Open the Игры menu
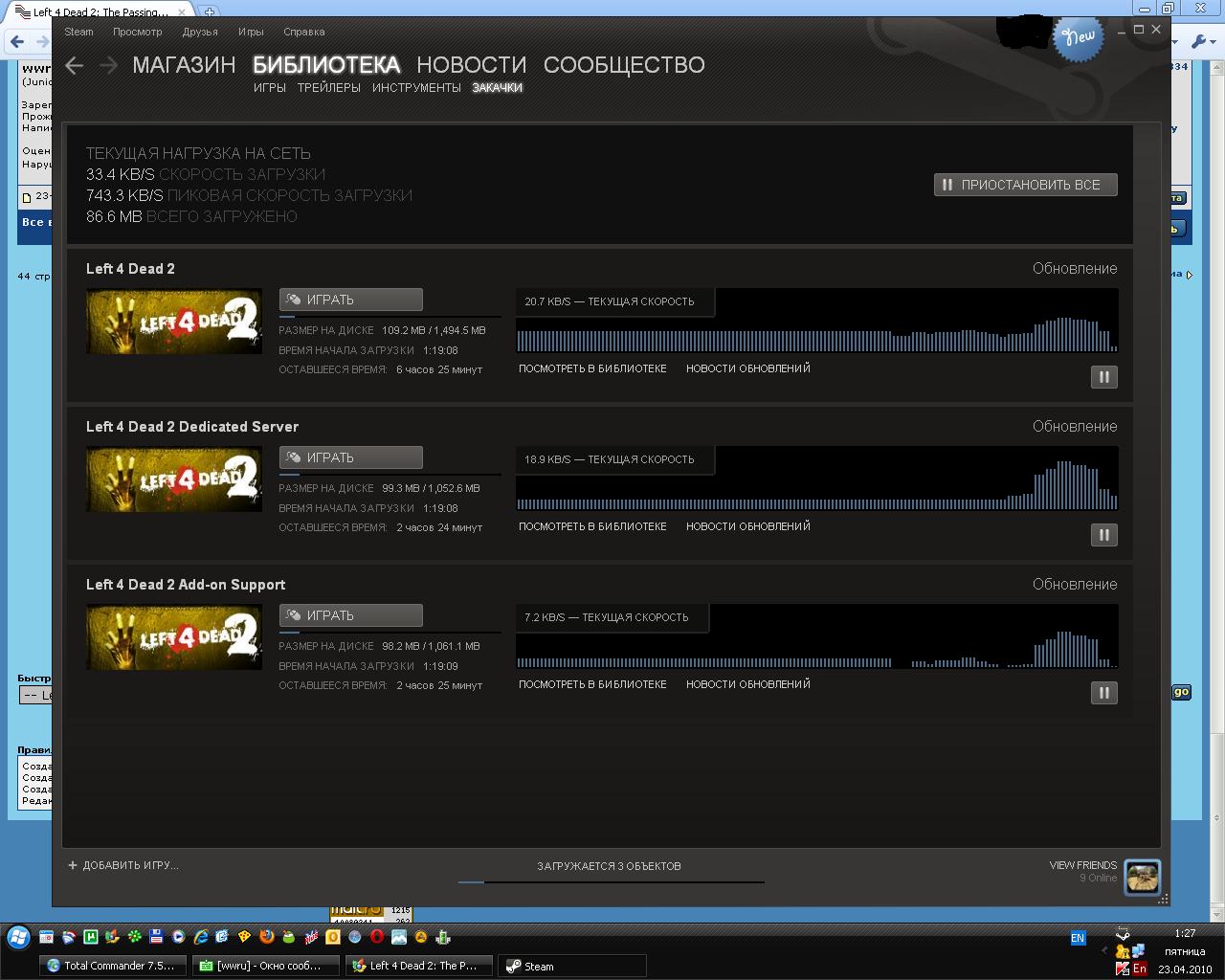Image resolution: width=1225 pixels, height=980 pixels. pyautogui.click(x=251, y=32)
